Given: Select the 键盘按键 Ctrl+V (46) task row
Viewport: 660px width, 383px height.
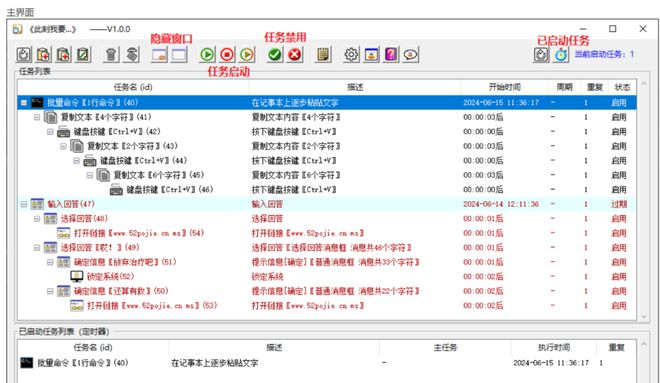Looking at the screenshot, I should click(x=327, y=190).
